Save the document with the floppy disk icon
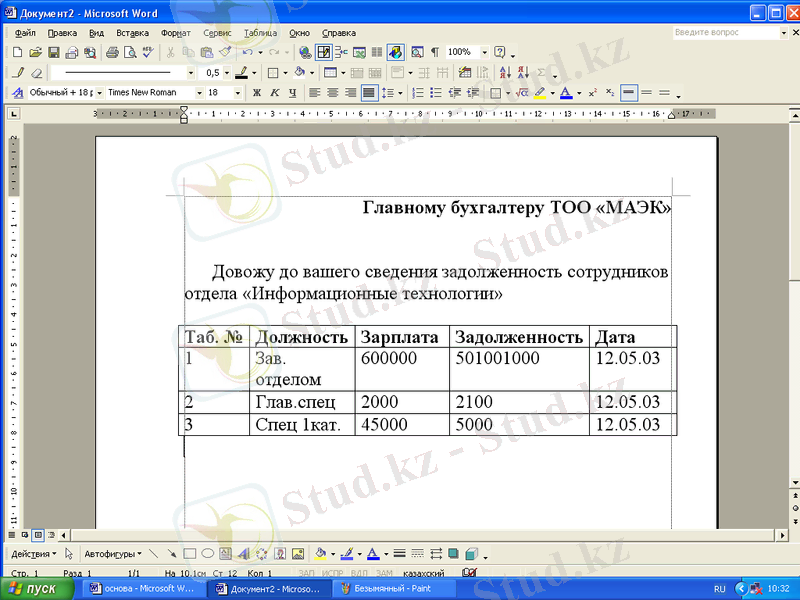The width and height of the screenshot is (800, 600). click(x=54, y=52)
